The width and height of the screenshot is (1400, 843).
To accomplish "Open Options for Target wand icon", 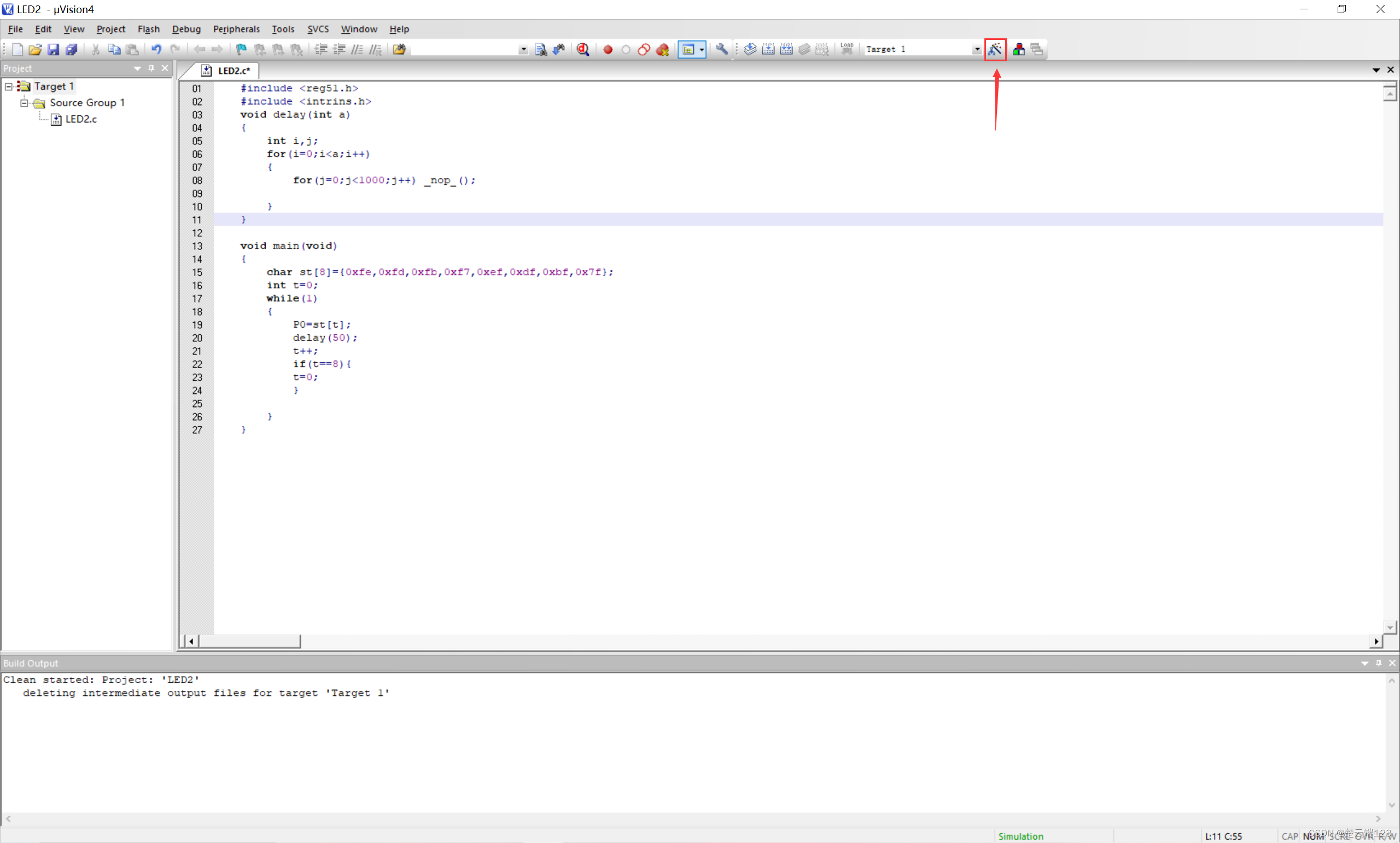I will (995, 49).
